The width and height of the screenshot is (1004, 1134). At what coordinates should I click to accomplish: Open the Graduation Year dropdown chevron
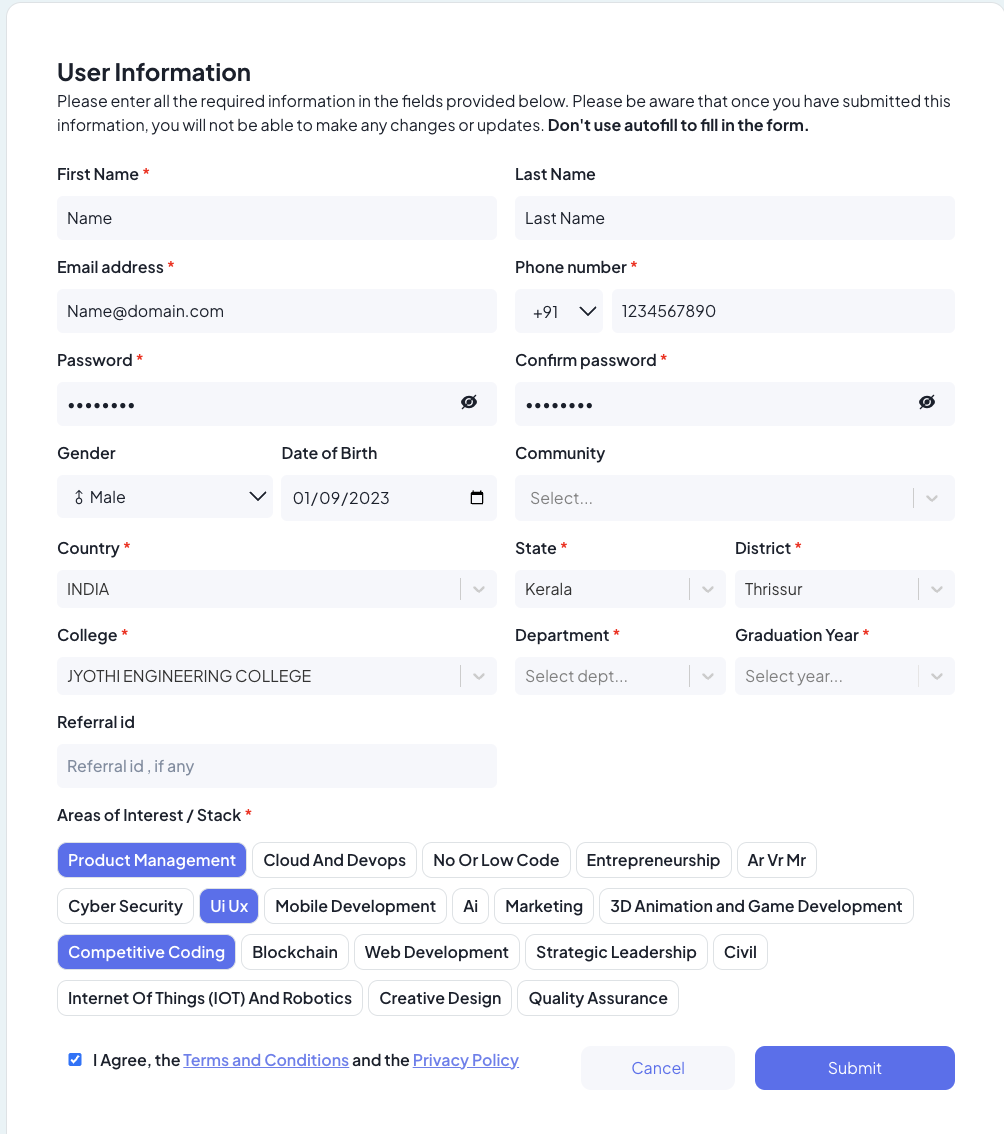[937, 676]
